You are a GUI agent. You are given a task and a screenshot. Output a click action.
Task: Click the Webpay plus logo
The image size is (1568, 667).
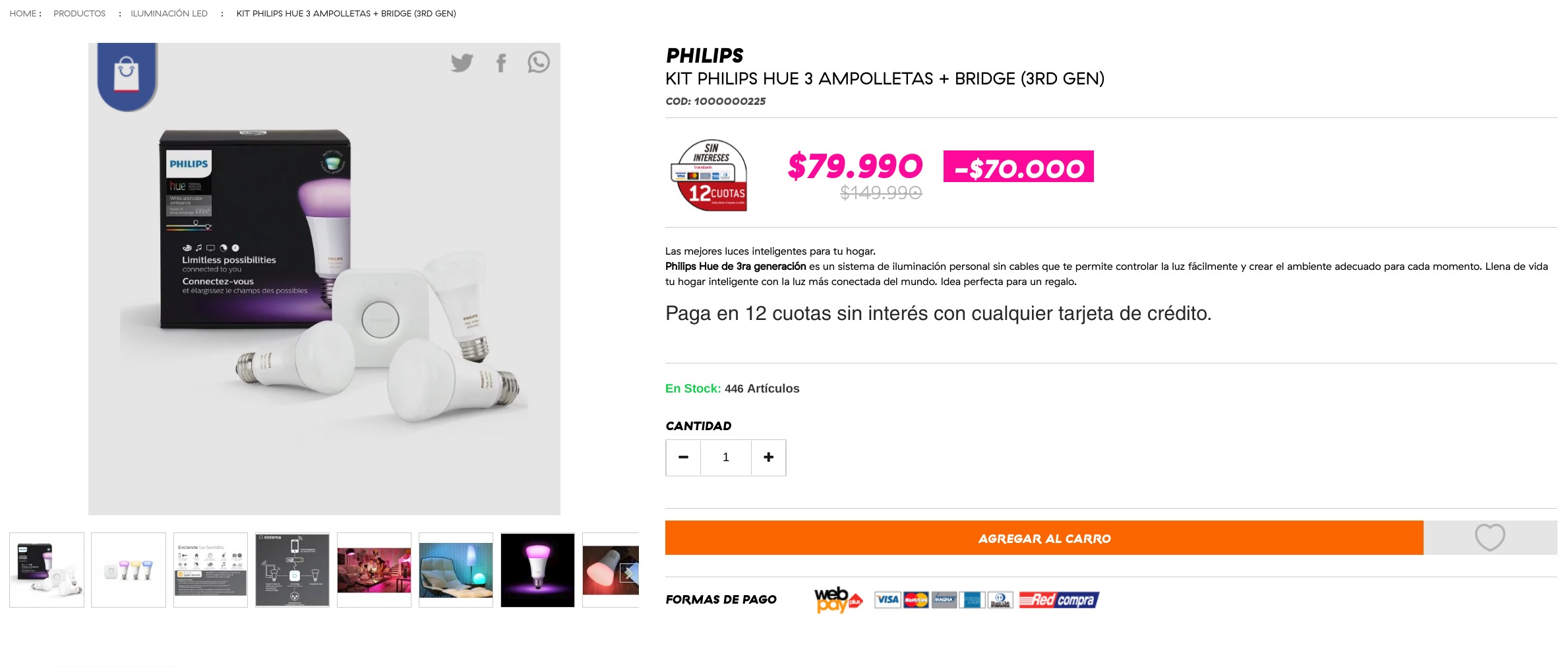[837, 599]
